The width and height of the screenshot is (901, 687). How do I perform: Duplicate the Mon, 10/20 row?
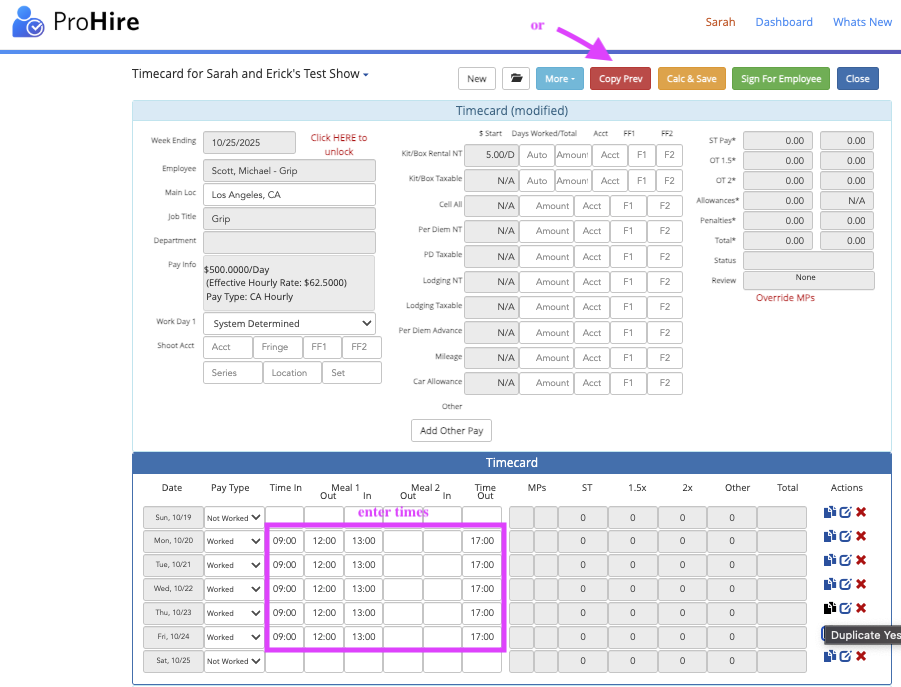click(830, 536)
